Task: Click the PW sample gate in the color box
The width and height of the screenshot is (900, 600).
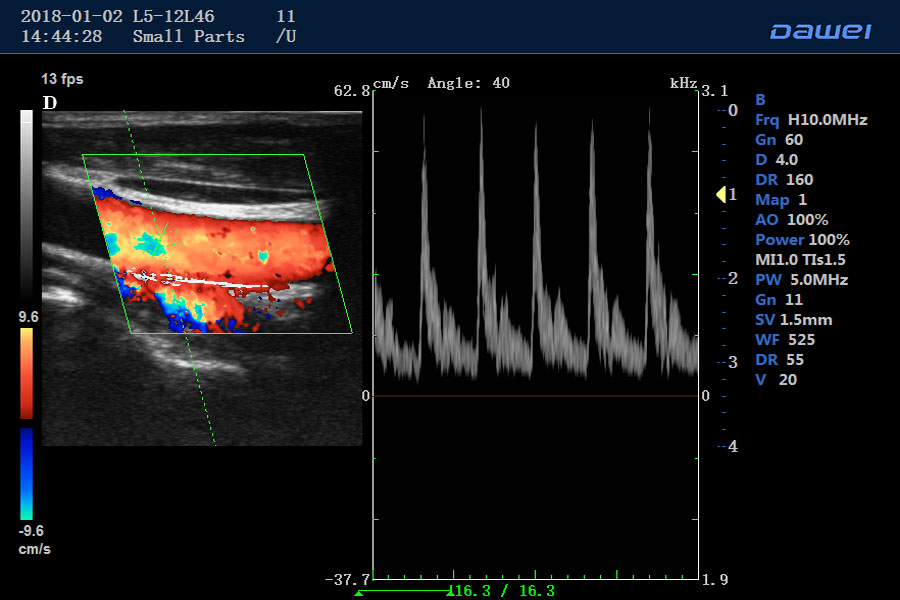Action: click(x=162, y=238)
